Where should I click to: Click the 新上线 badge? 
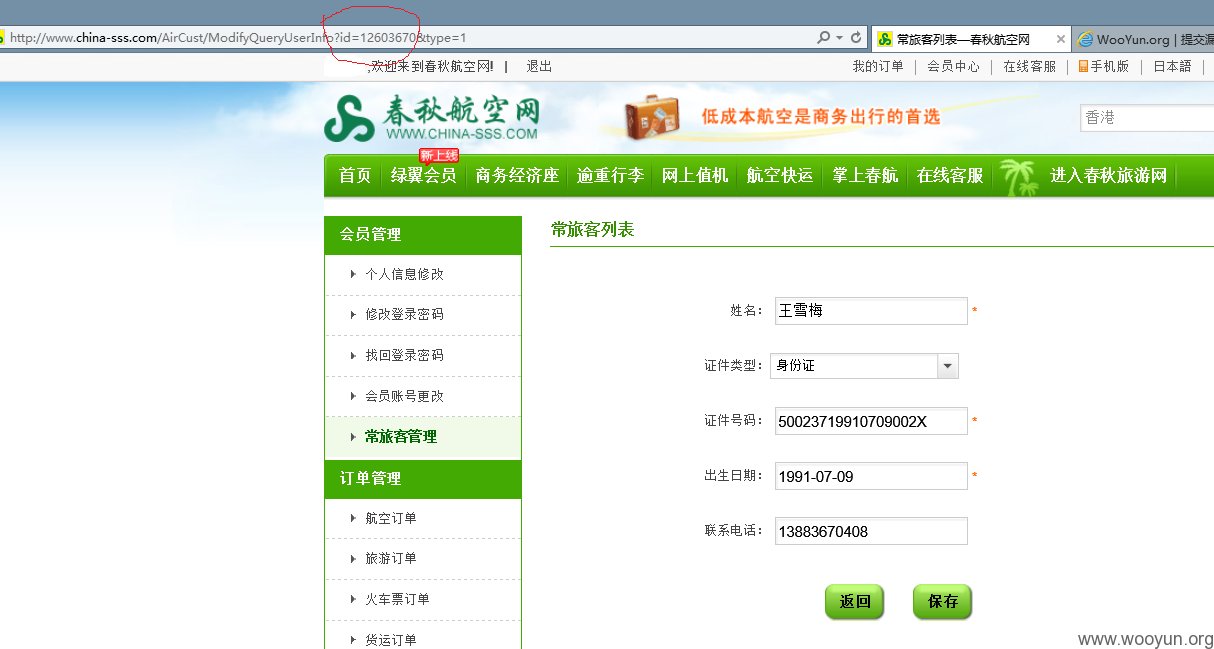tap(438, 155)
